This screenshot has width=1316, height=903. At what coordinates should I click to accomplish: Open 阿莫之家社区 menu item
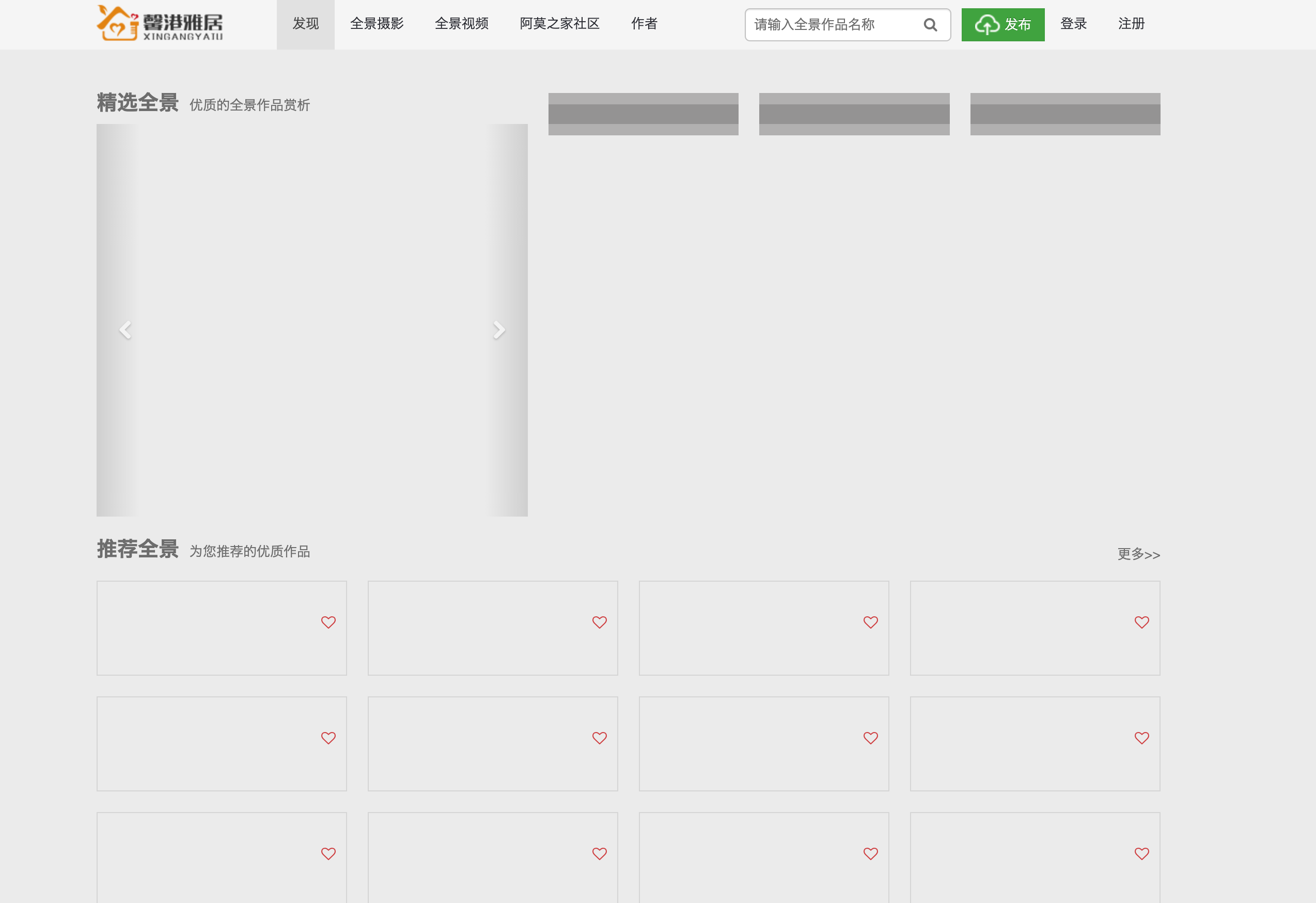pos(560,24)
